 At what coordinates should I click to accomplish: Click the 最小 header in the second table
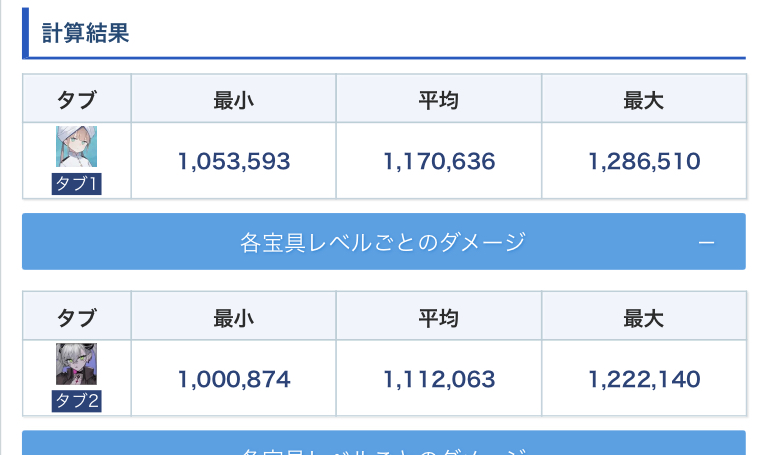[x=234, y=318]
